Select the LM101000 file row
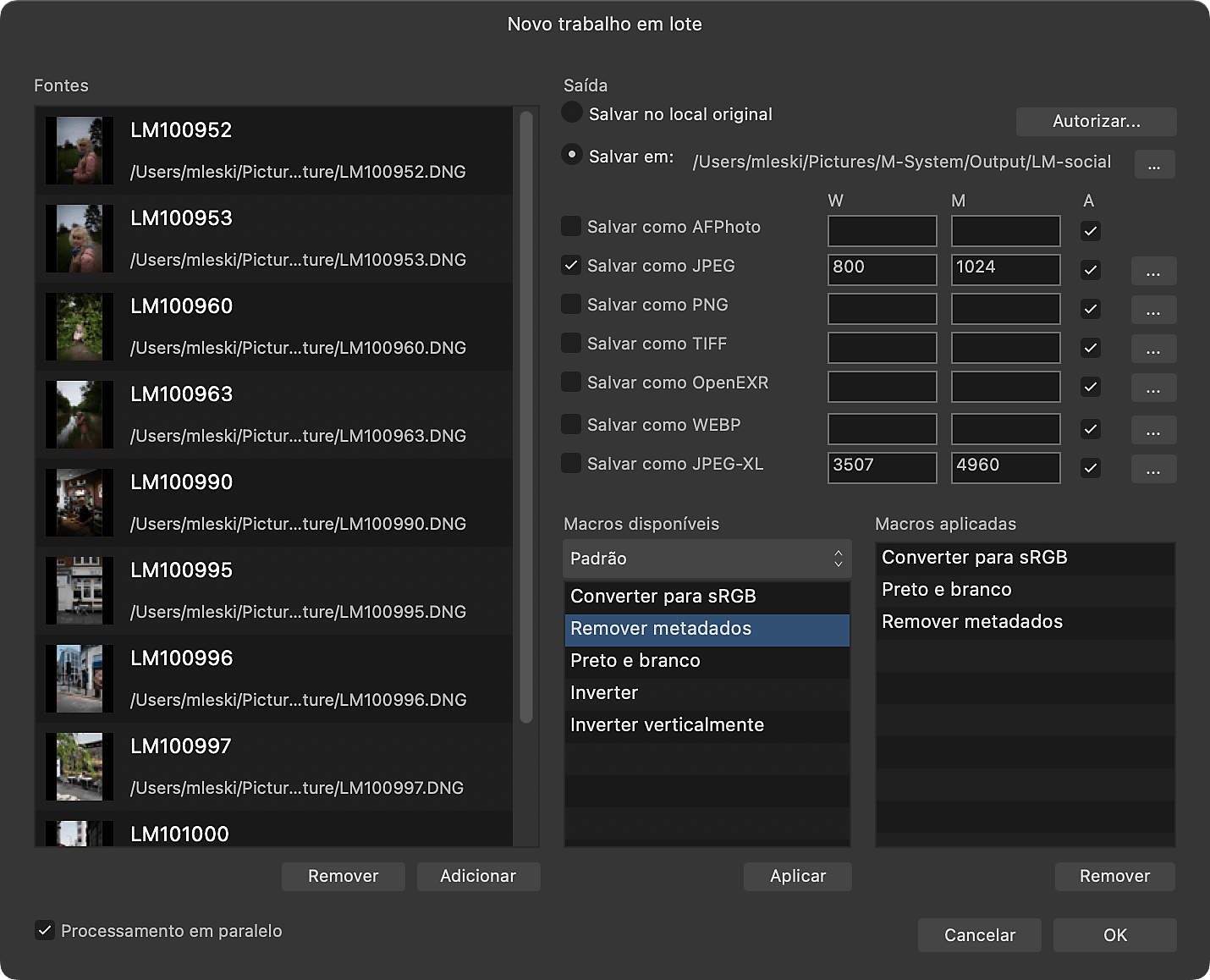Screen dimensions: 1210x980 click(x=274, y=830)
